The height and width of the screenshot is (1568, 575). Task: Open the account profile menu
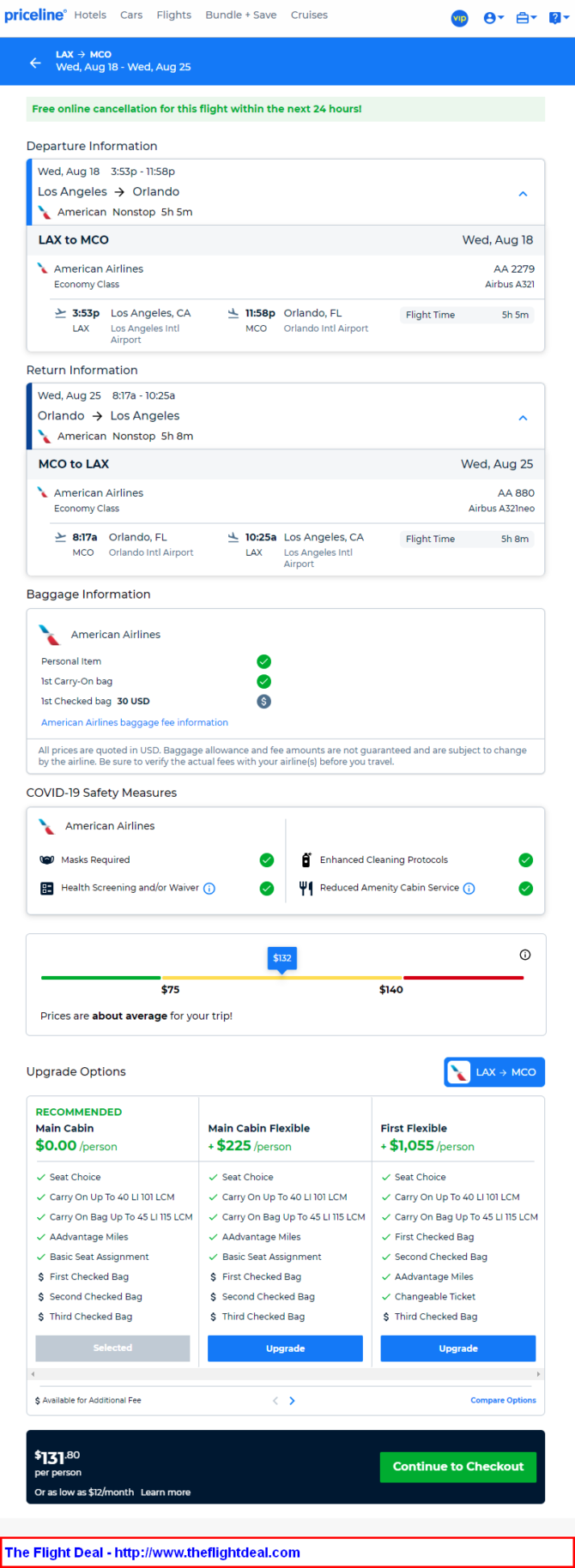click(493, 18)
